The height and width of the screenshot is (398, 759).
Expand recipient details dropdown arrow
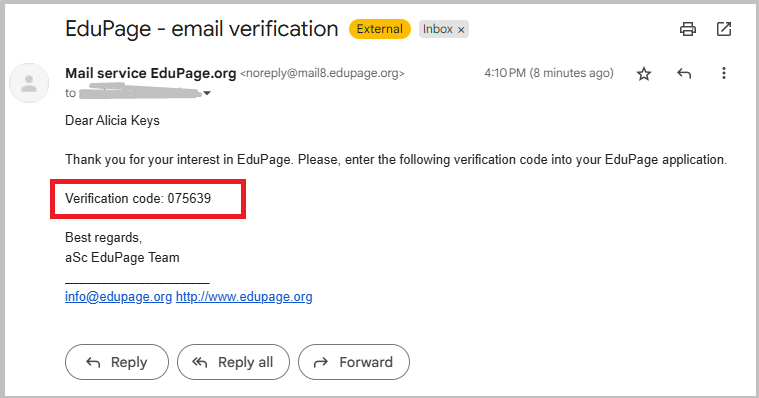click(207, 93)
